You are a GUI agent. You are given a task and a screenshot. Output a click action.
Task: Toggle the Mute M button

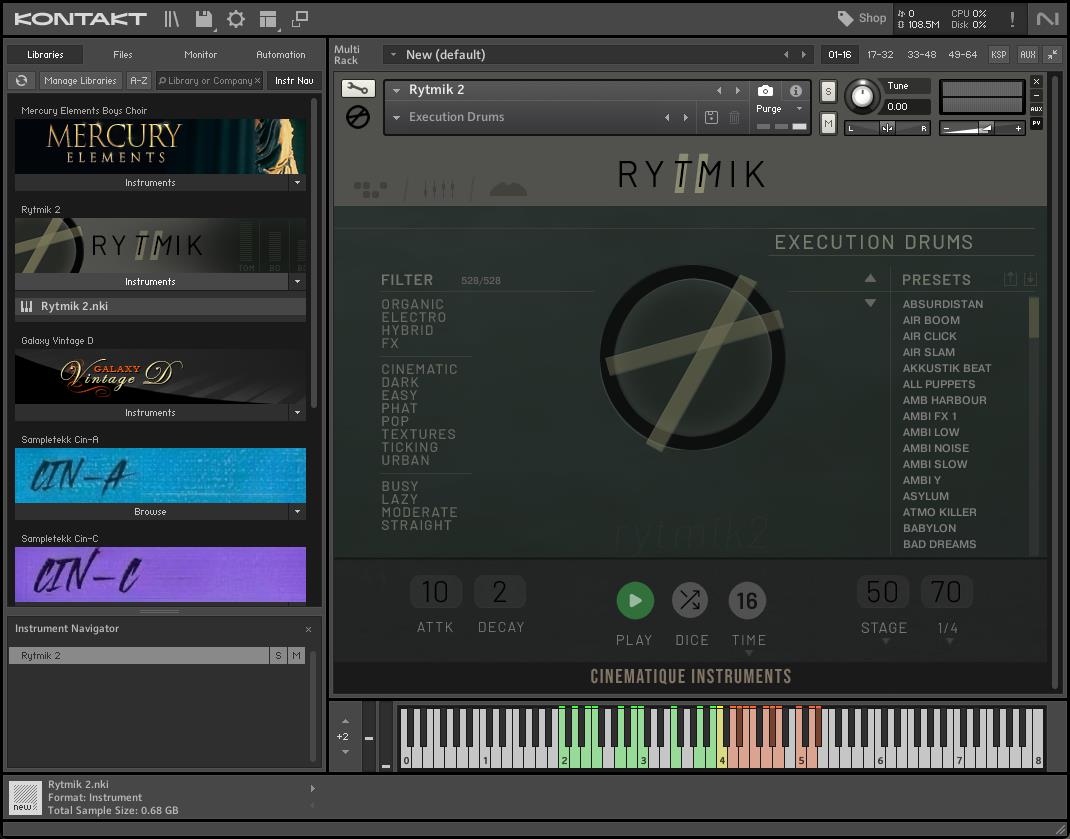click(828, 123)
